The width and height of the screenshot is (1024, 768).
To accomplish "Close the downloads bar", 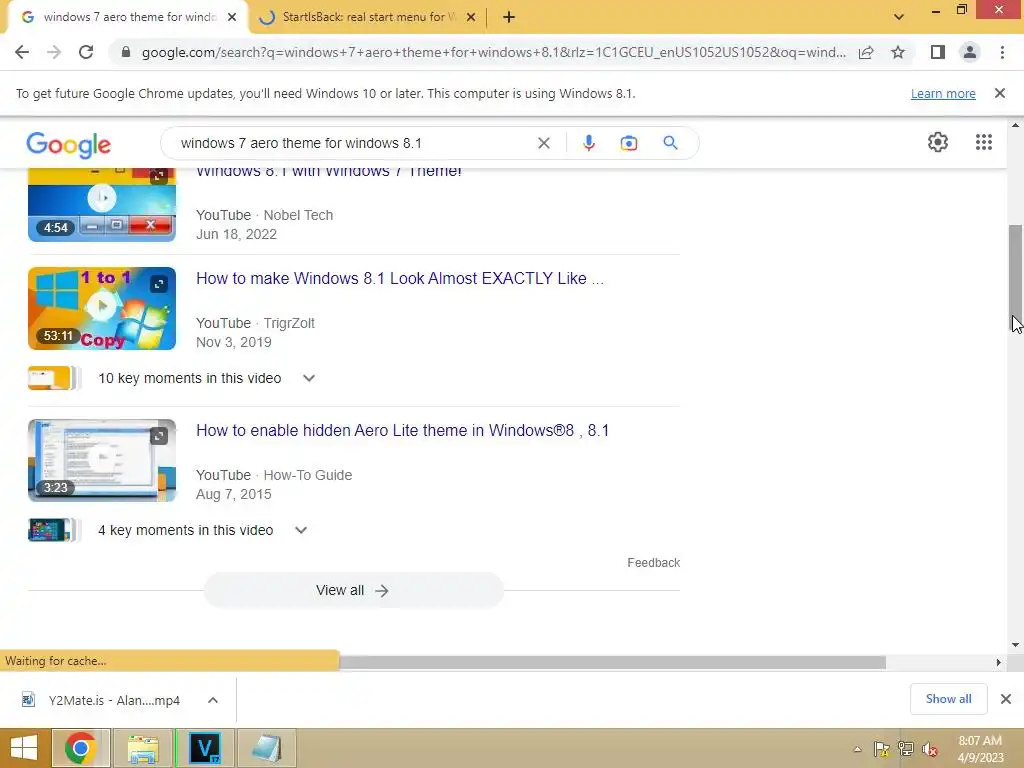I will (1006, 699).
